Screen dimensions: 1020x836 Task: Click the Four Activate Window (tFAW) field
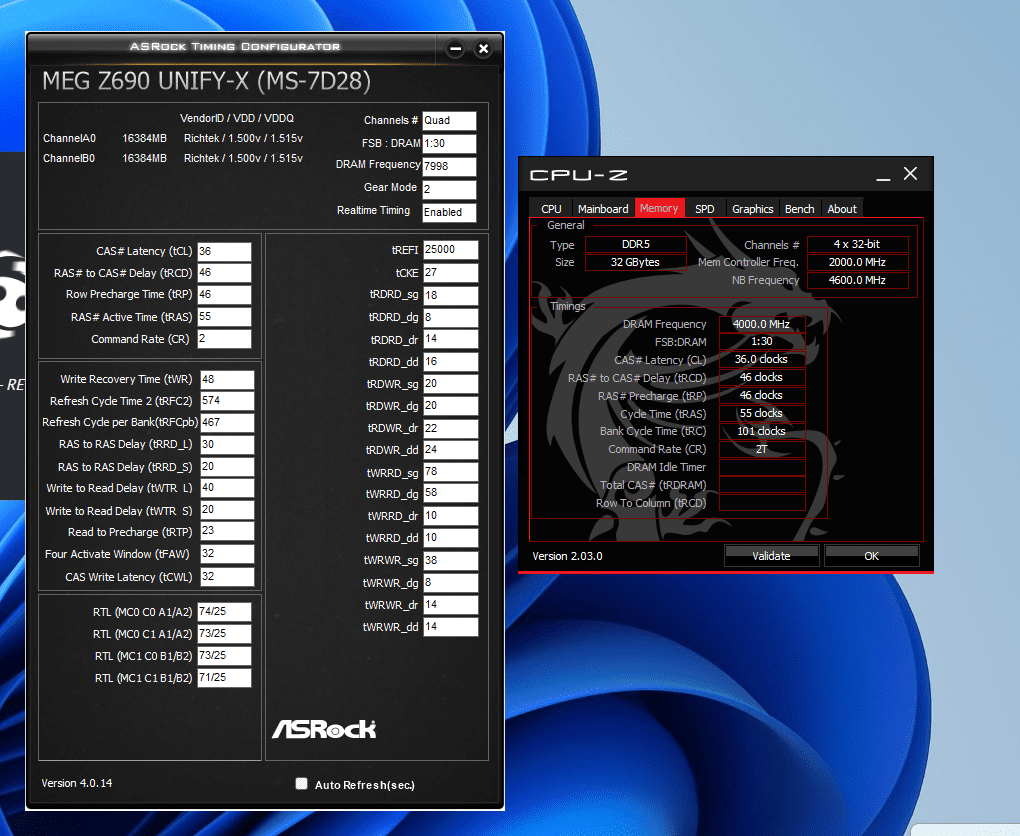tap(227, 554)
